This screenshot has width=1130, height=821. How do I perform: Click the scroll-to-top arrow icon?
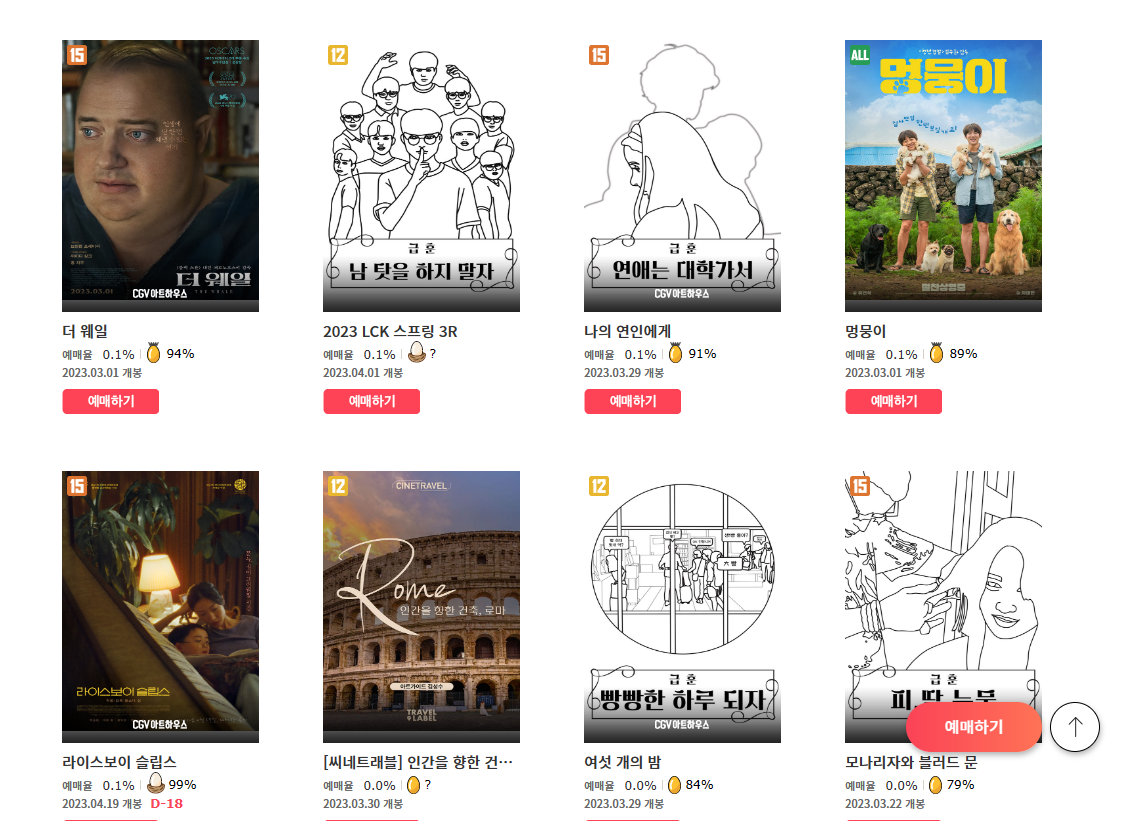point(1075,727)
